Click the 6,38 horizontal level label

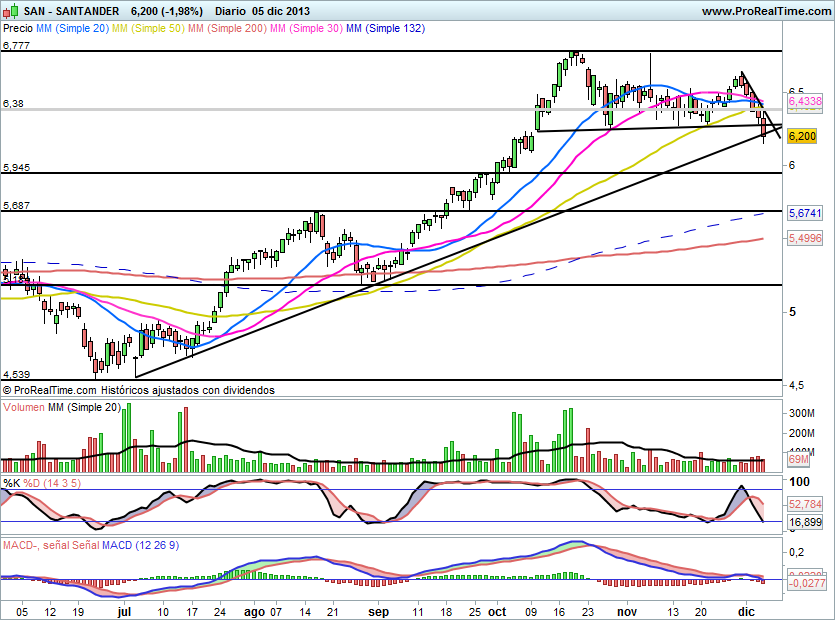(13, 103)
